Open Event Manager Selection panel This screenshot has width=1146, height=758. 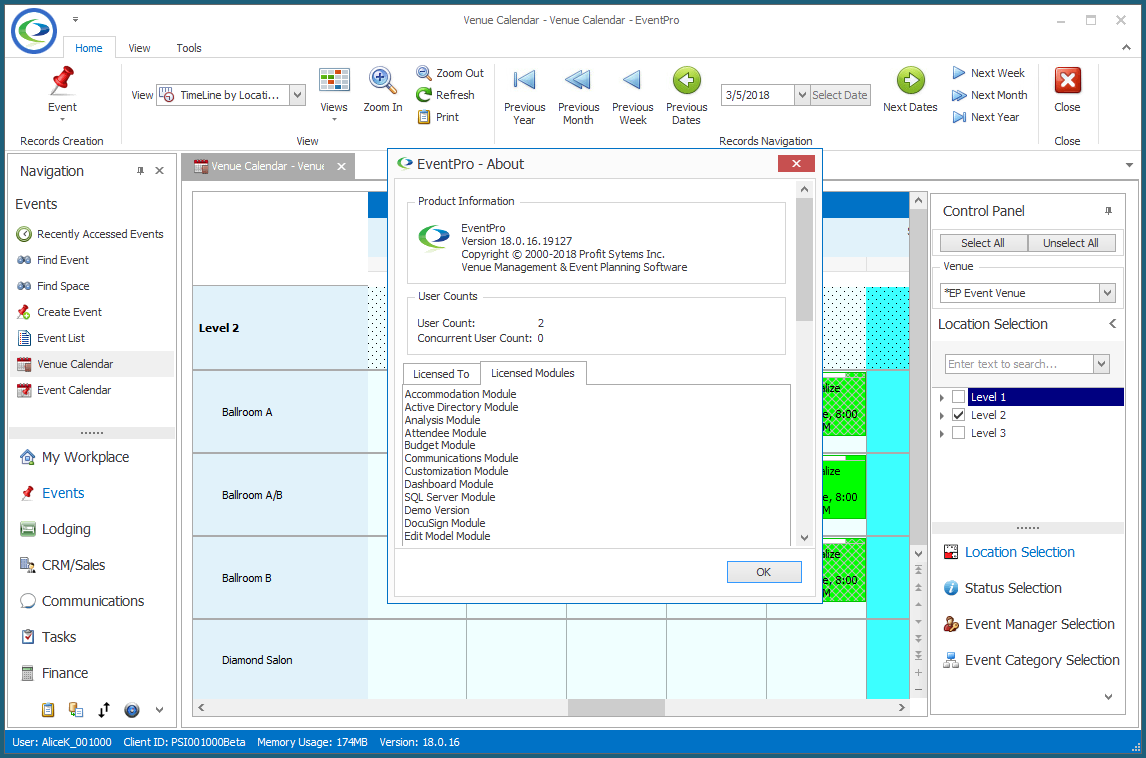1028,624
